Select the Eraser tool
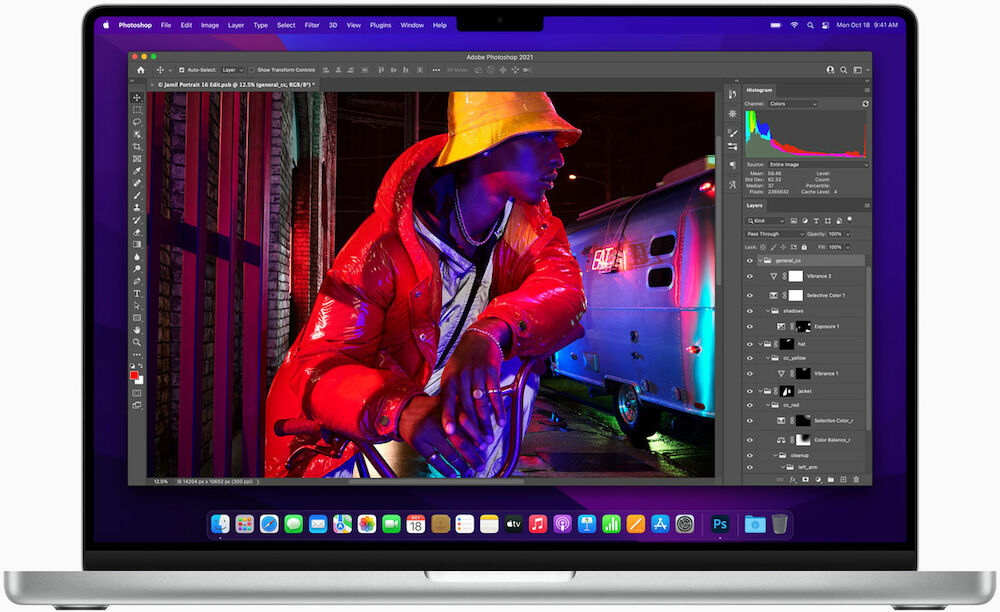 point(136,232)
